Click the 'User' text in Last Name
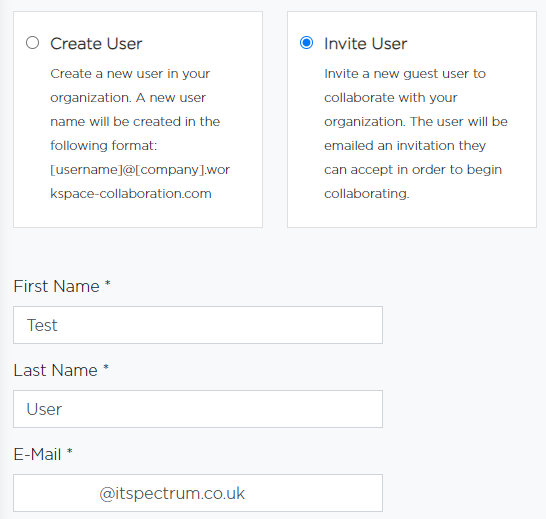 pos(44,409)
